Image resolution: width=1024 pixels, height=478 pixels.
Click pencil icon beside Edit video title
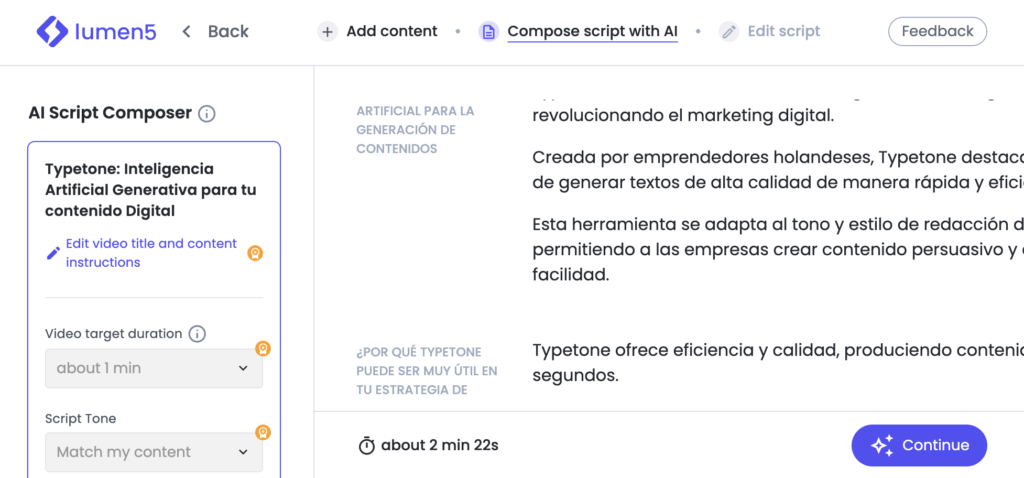click(53, 253)
